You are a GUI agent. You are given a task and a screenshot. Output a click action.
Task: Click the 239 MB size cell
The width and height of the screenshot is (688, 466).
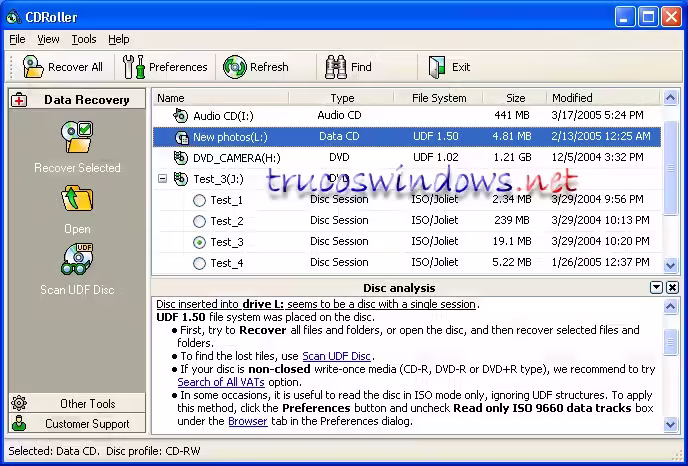coord(512,220)
